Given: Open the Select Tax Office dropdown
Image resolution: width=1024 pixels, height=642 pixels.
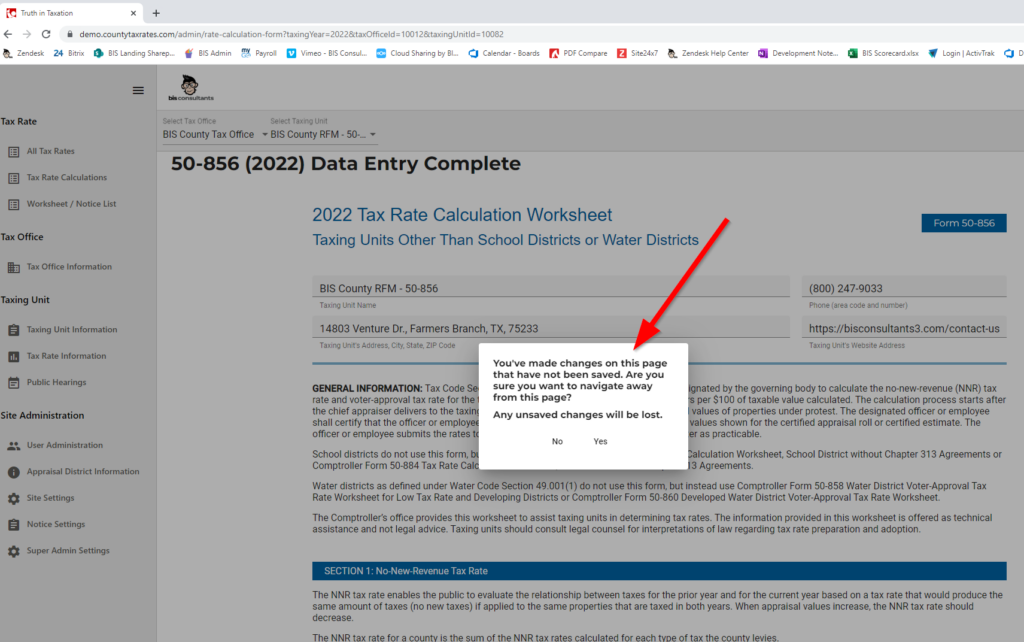Looking at the screenshot, I should pyautogui.click(x=215, y=134).
